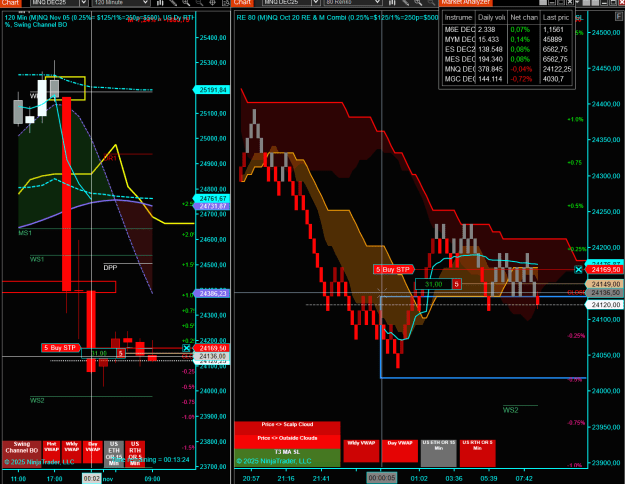Click the MS1 label on left chart
The image size is (625, 484).
click(x=25, y=233)
